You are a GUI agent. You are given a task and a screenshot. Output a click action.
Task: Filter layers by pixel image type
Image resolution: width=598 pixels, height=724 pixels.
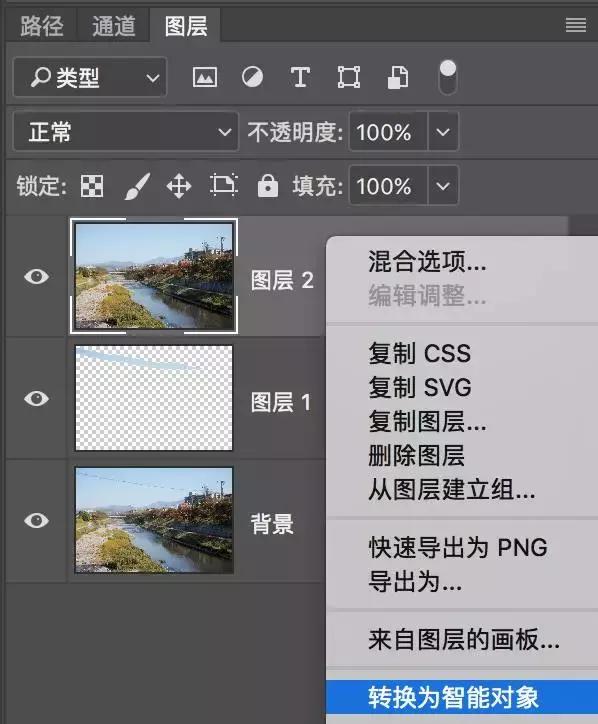(205, 77)
